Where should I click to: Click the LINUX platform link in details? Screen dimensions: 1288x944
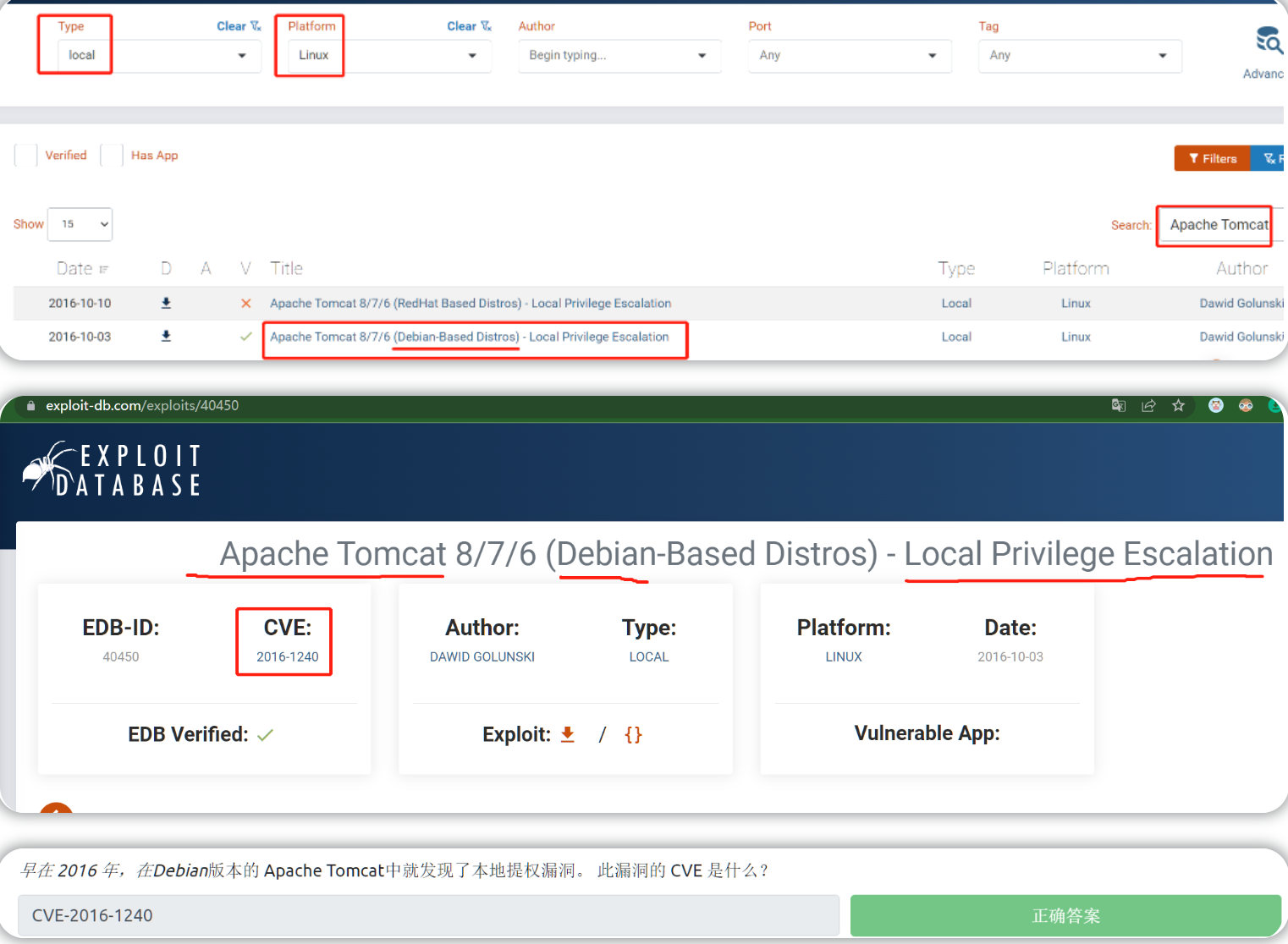(844, 656)
